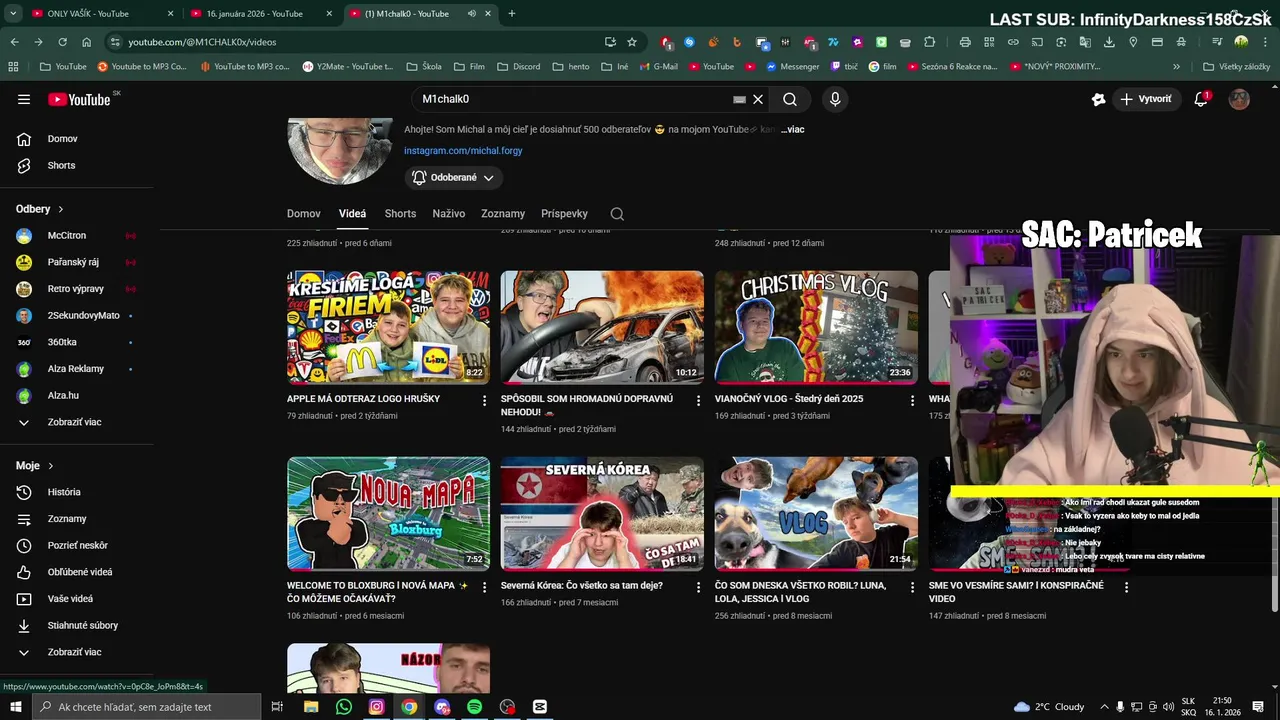Open the Chrome tab search dropdown
1280x720 pixels.
tap(13, 13)
